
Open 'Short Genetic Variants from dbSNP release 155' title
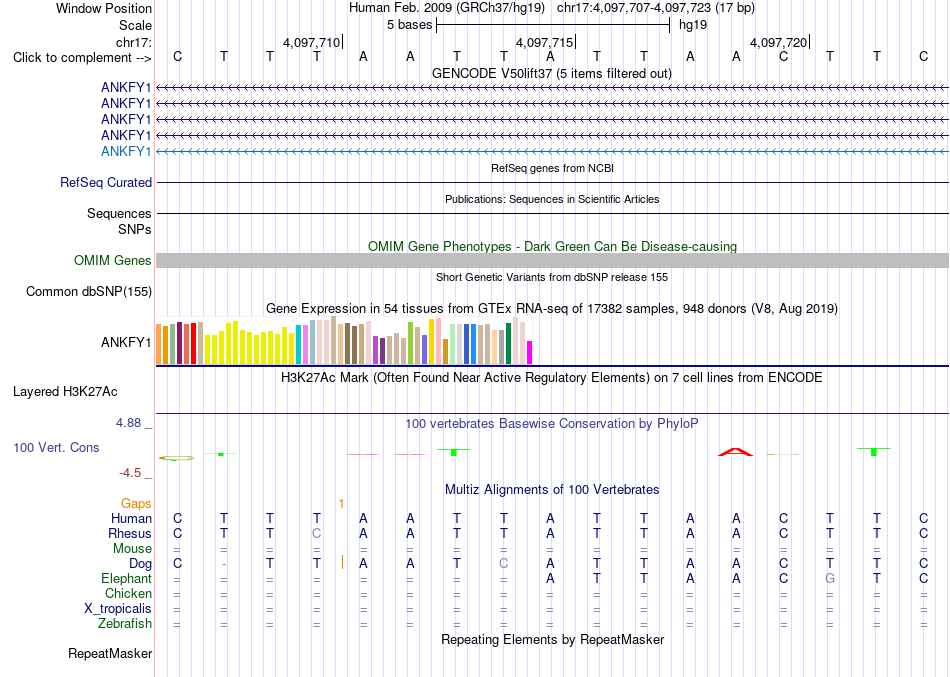point(552,277)
